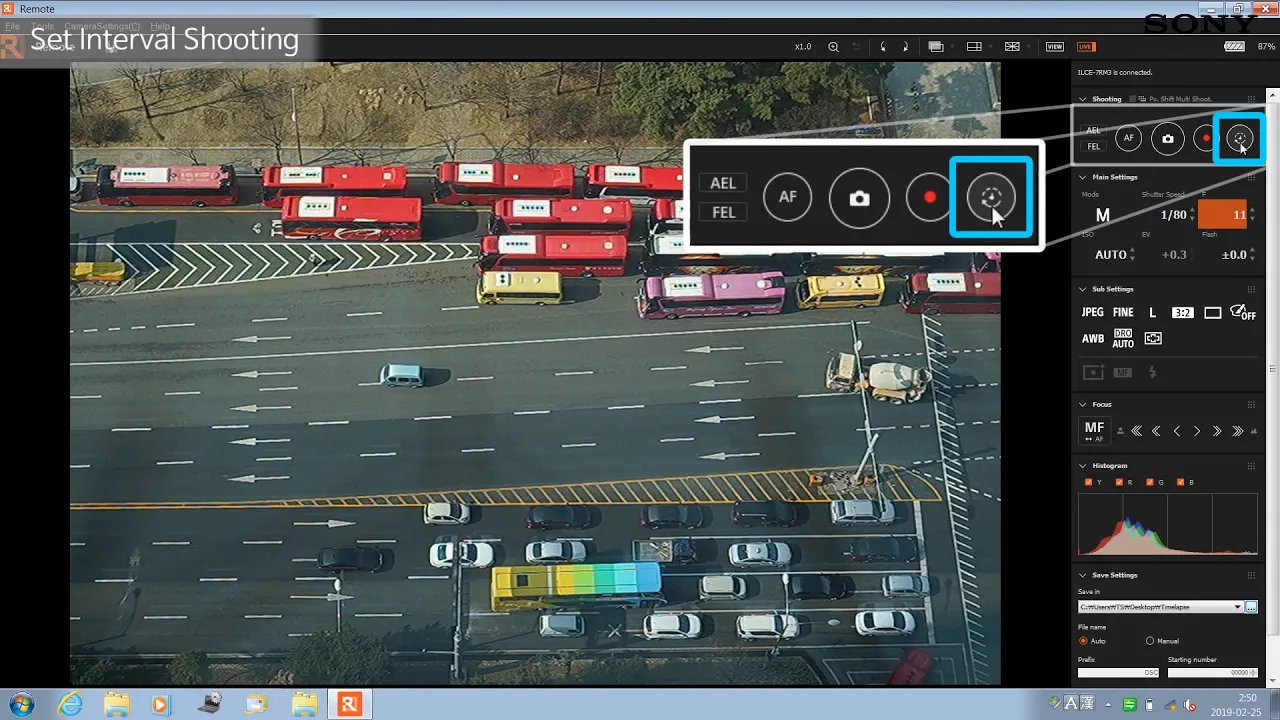
Task: Uncheck the B histogram channel
Action: pos(1180,482)
